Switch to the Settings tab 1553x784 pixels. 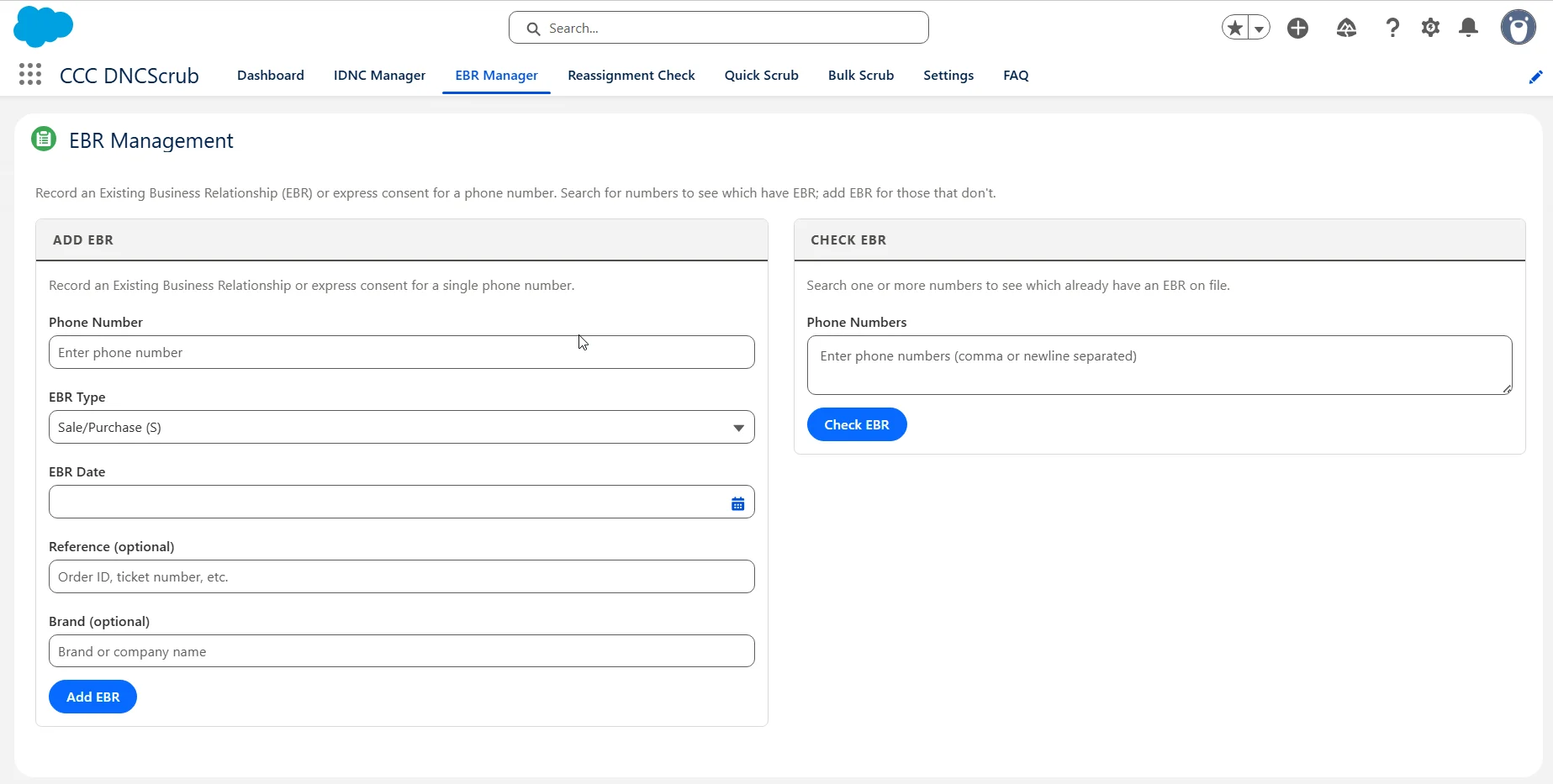click(948, 75)
